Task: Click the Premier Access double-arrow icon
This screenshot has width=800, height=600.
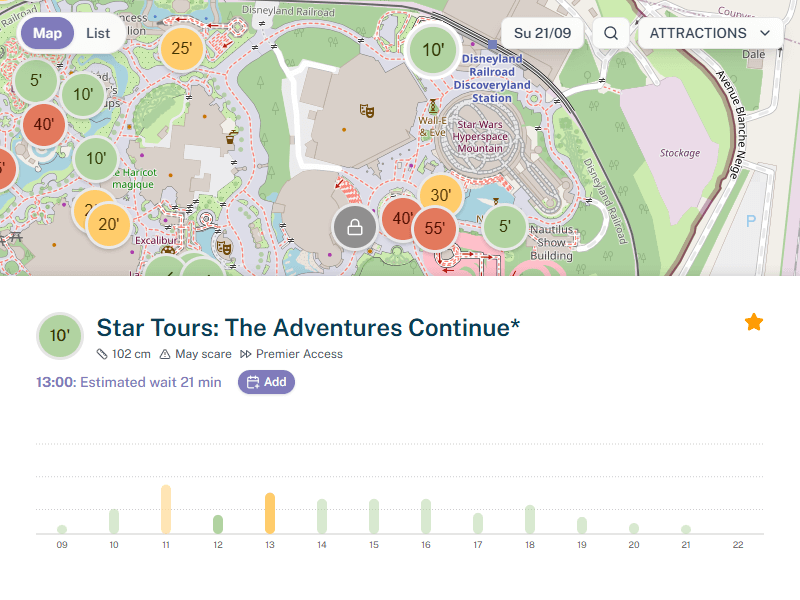Action: pyautogui.click(x=246, y=354)
